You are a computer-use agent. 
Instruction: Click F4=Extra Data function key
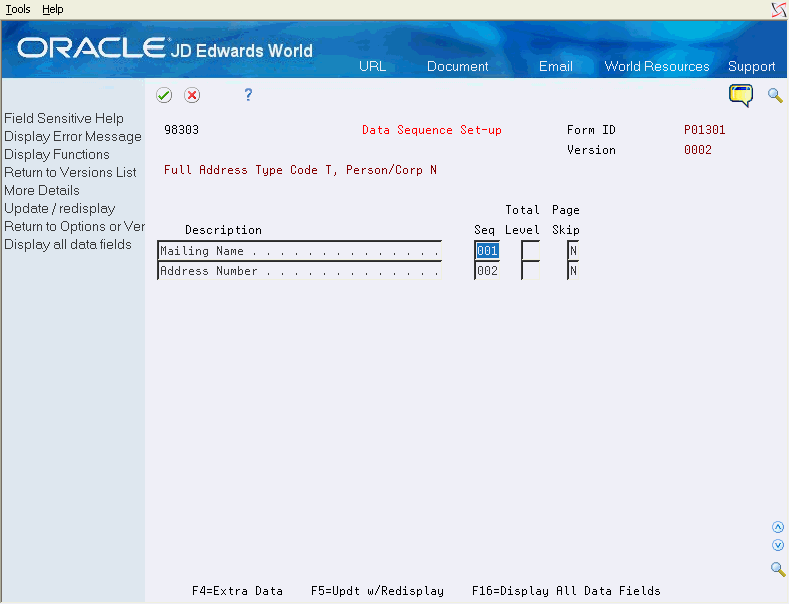pyautogui.click(x=238, y=591)
